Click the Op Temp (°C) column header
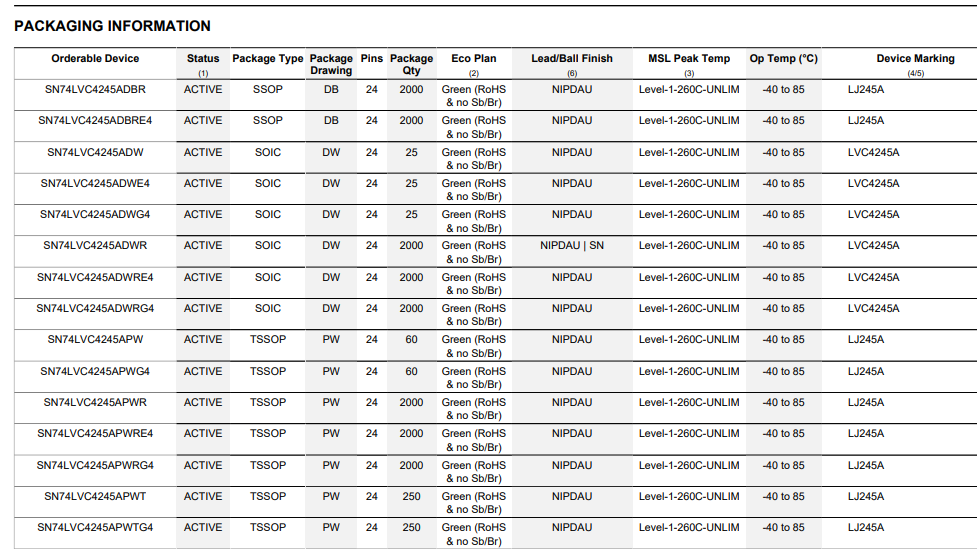The width and height of the screenshot is (977, 552). [783, 59]
